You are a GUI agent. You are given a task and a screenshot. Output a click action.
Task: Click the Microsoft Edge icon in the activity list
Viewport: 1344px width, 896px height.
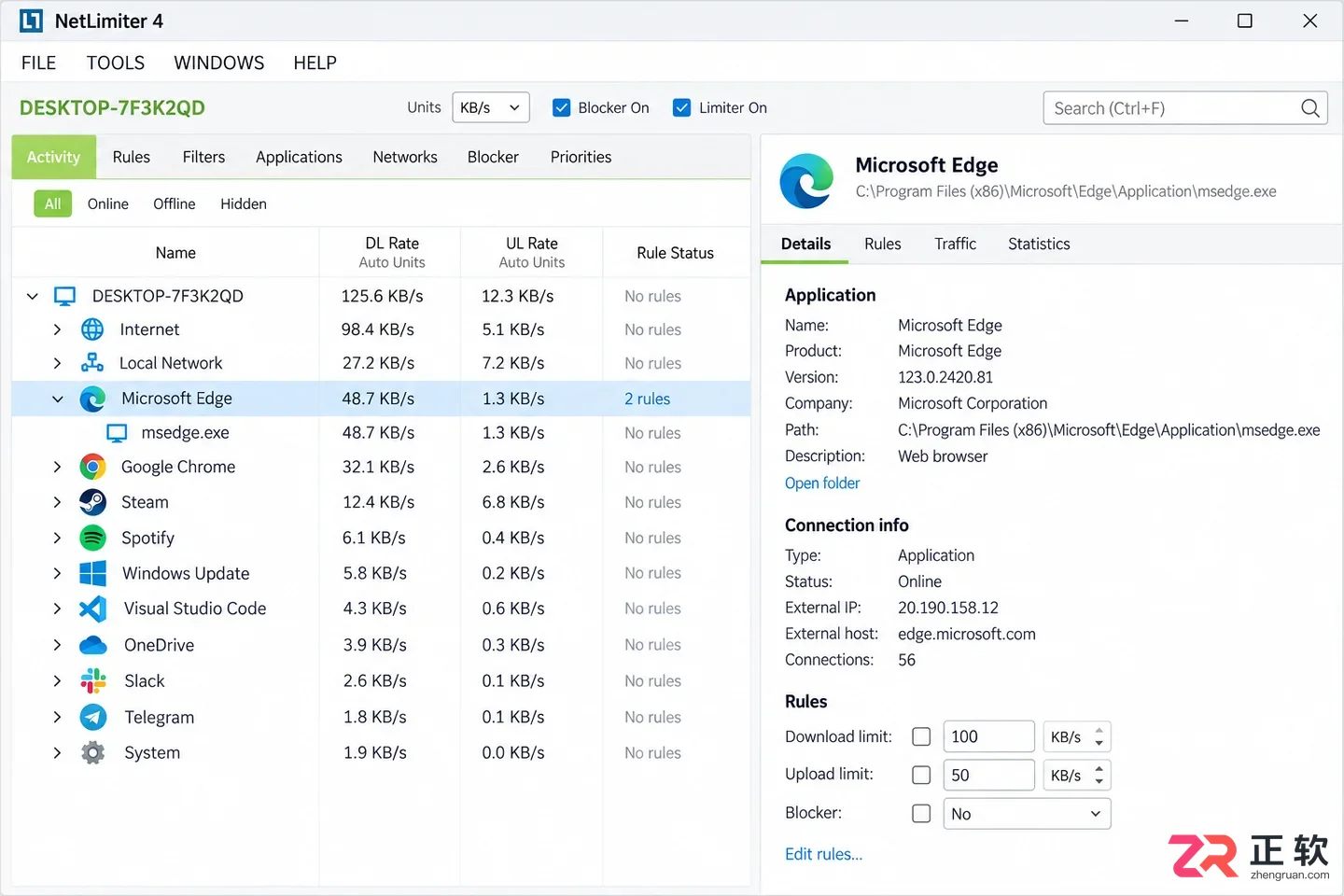point(92,399)
